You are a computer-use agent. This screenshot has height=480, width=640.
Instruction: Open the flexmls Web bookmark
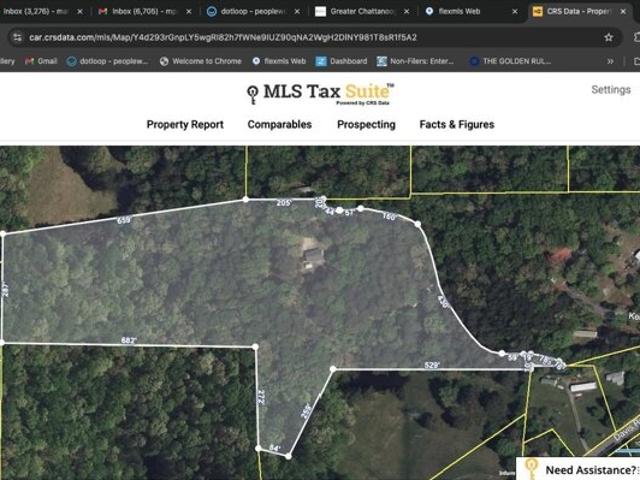[278, 61]
